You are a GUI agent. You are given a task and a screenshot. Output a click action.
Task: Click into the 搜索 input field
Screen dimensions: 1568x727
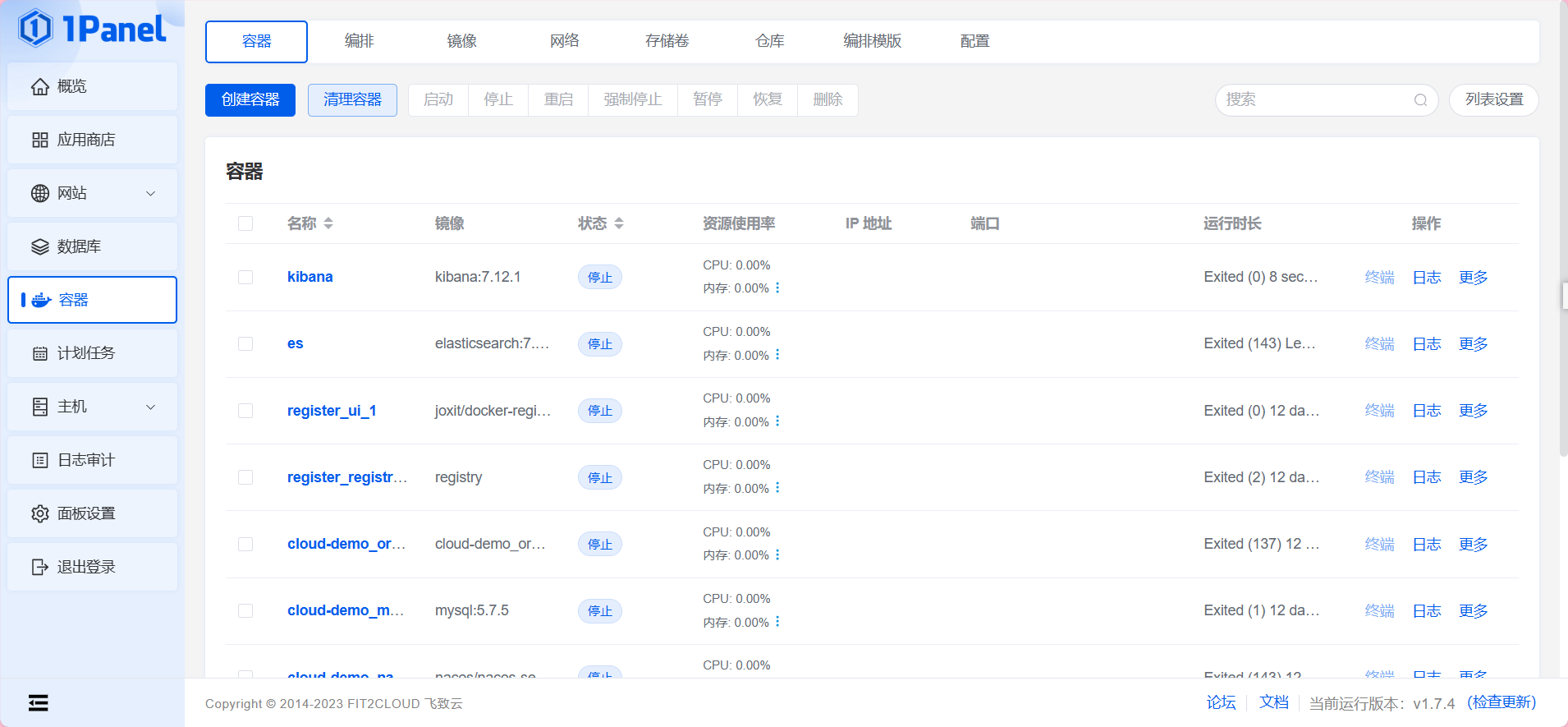1314,100
